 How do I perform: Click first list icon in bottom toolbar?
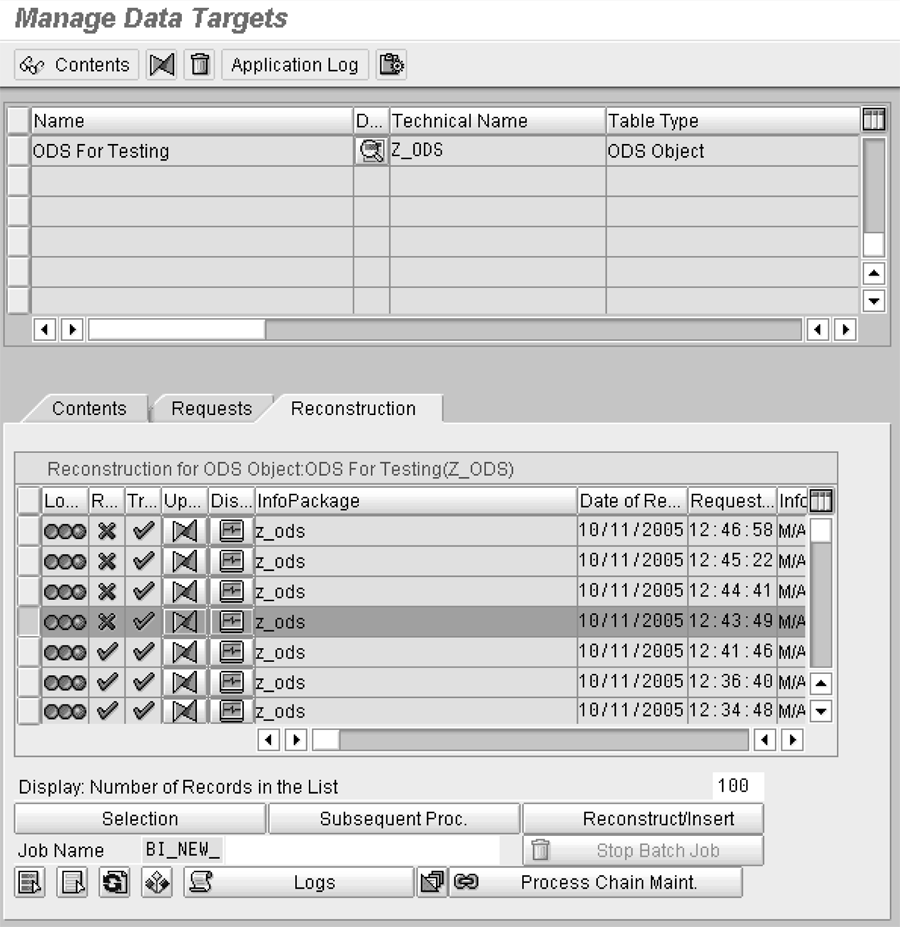[30, 882]
